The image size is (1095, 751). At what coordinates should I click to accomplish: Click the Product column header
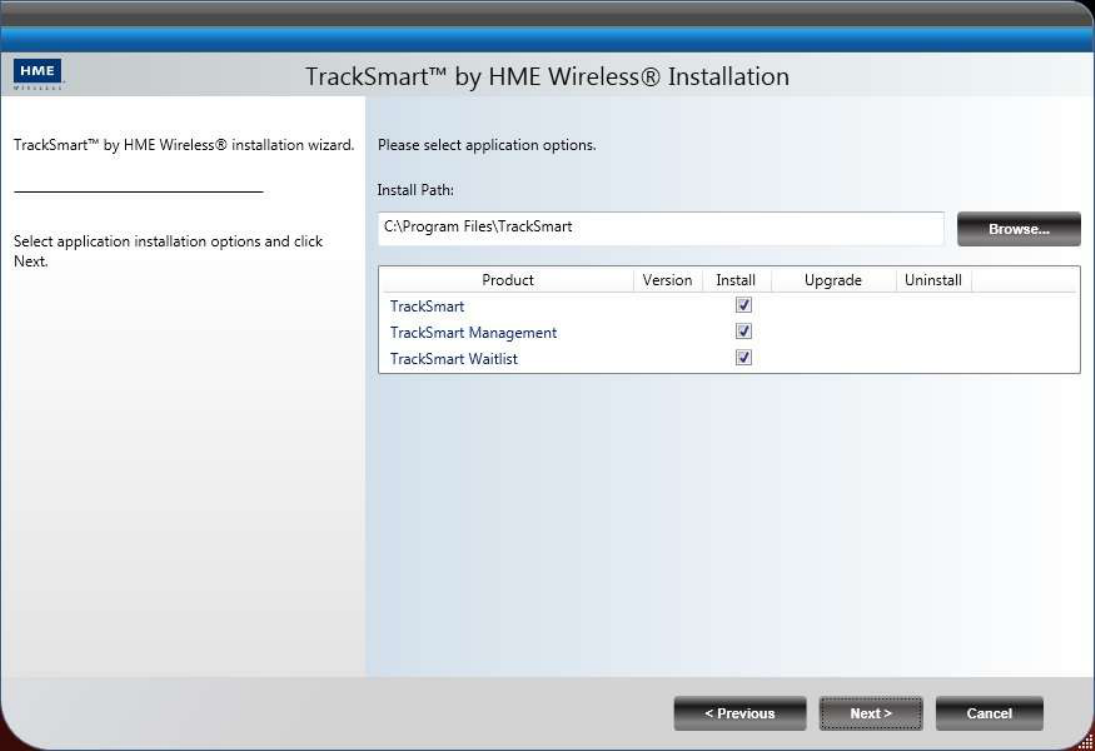[508, 280]
